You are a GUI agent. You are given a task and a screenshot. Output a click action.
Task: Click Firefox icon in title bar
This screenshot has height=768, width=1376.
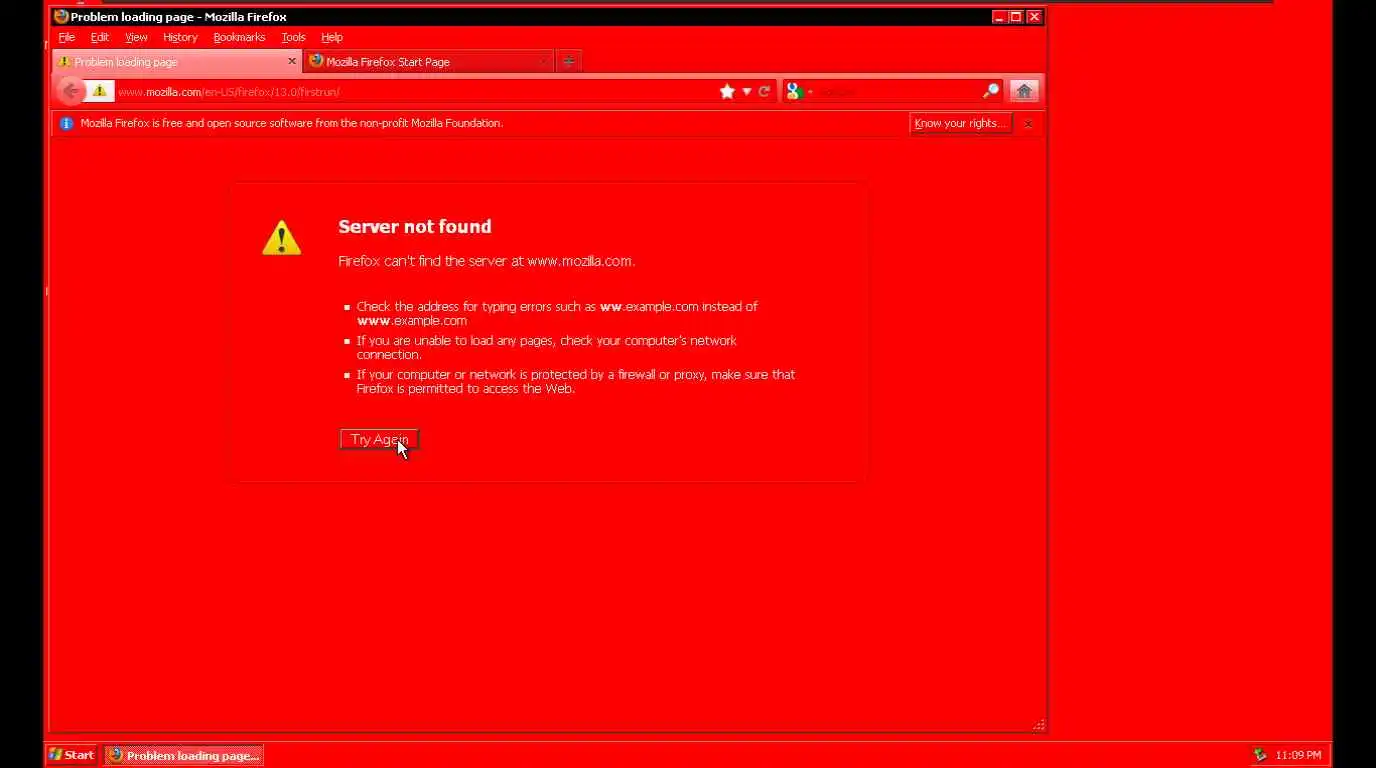pyautogui.click(x=60, y=16)
